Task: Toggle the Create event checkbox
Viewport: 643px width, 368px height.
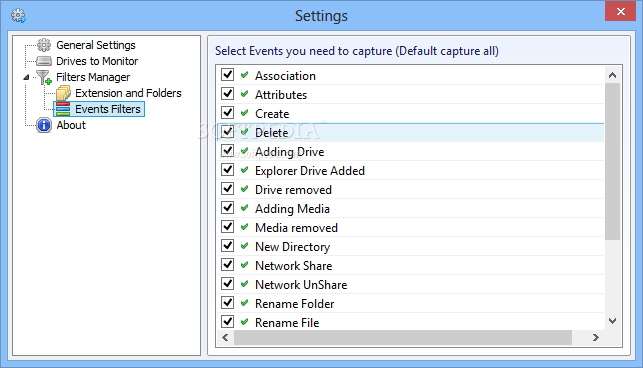Action: tap(228, 113)
